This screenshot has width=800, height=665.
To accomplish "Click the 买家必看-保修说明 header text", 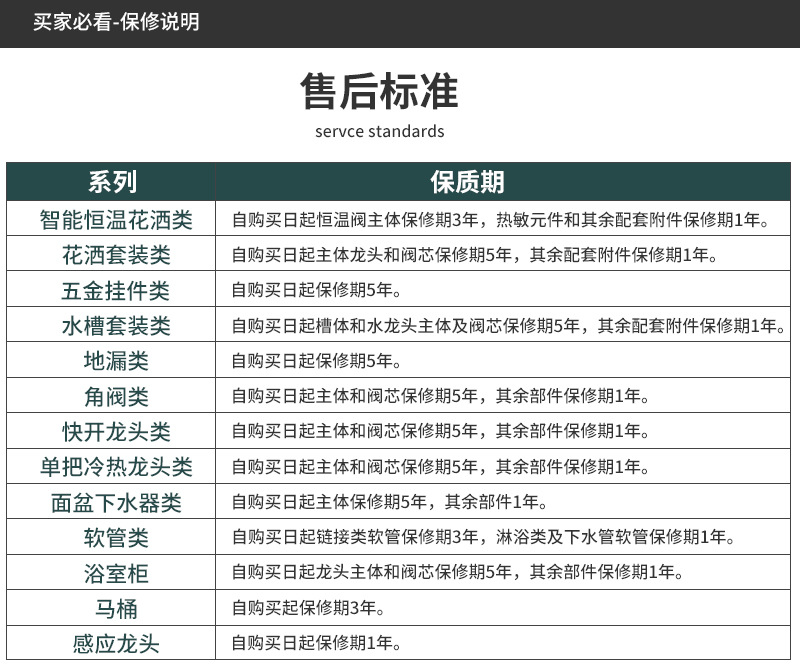I will [x=116, y=22].
